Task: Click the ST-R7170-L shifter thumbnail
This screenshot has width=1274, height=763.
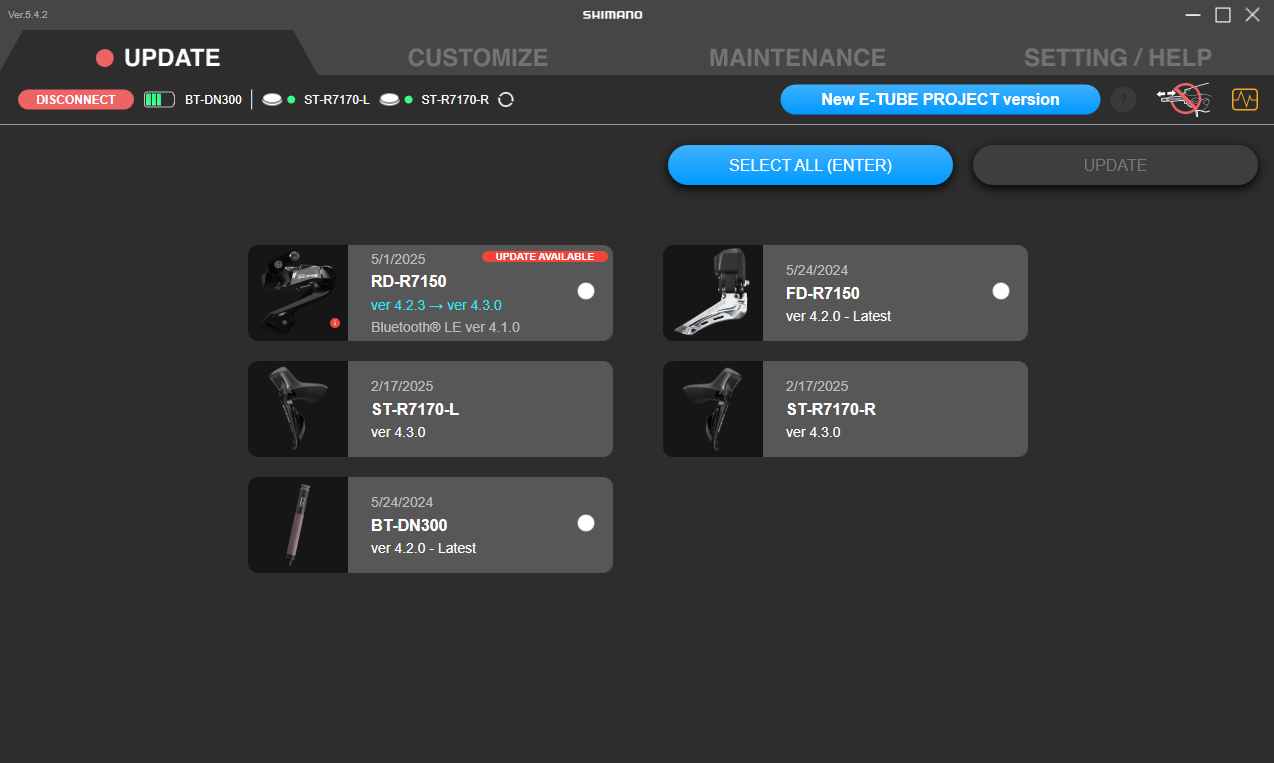Action: pyautogui.click(x=298, y=409)
